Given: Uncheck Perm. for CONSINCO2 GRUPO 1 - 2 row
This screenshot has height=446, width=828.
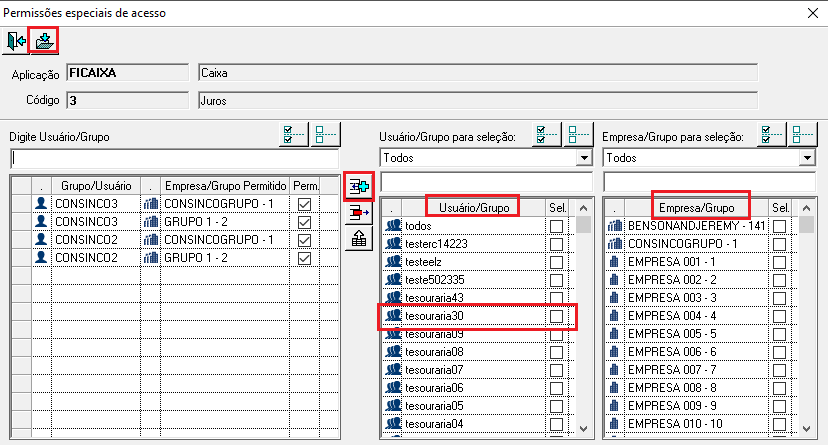Looking at the screenshot, I should [304, 258].
